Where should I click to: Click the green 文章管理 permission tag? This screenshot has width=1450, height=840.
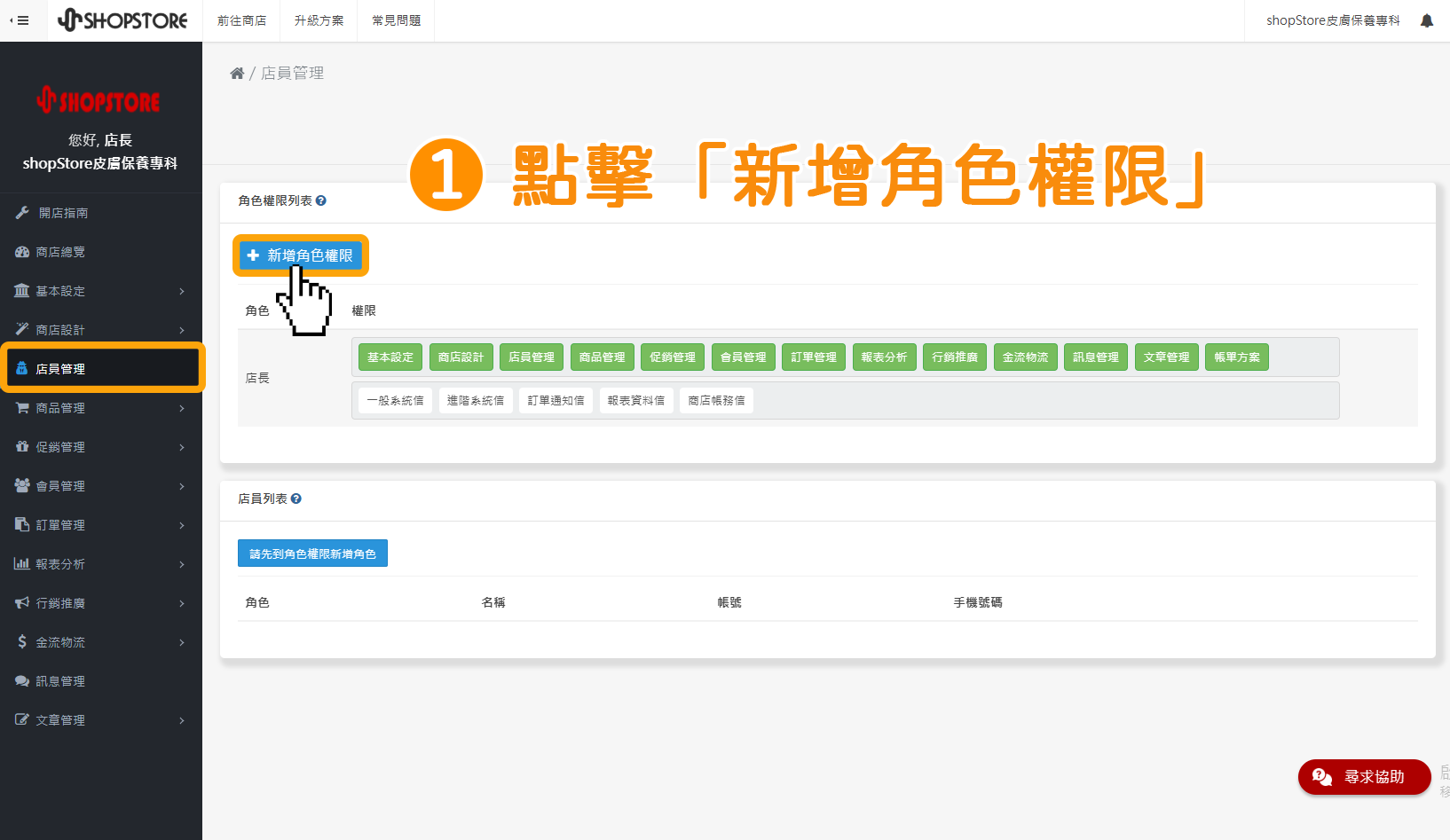1167,357
